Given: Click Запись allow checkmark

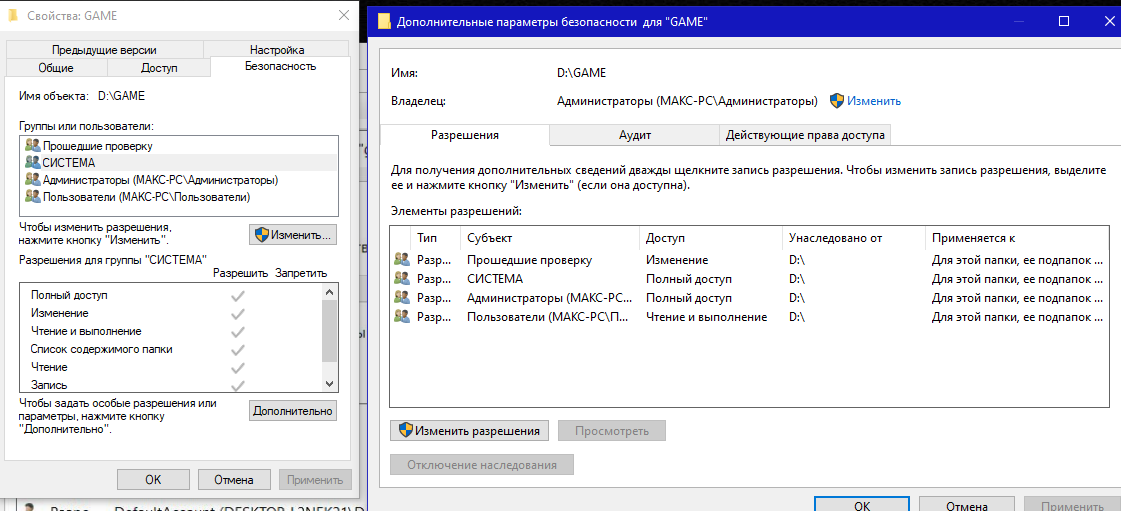Looking at the screenshot, I should [x=238, y=385].
